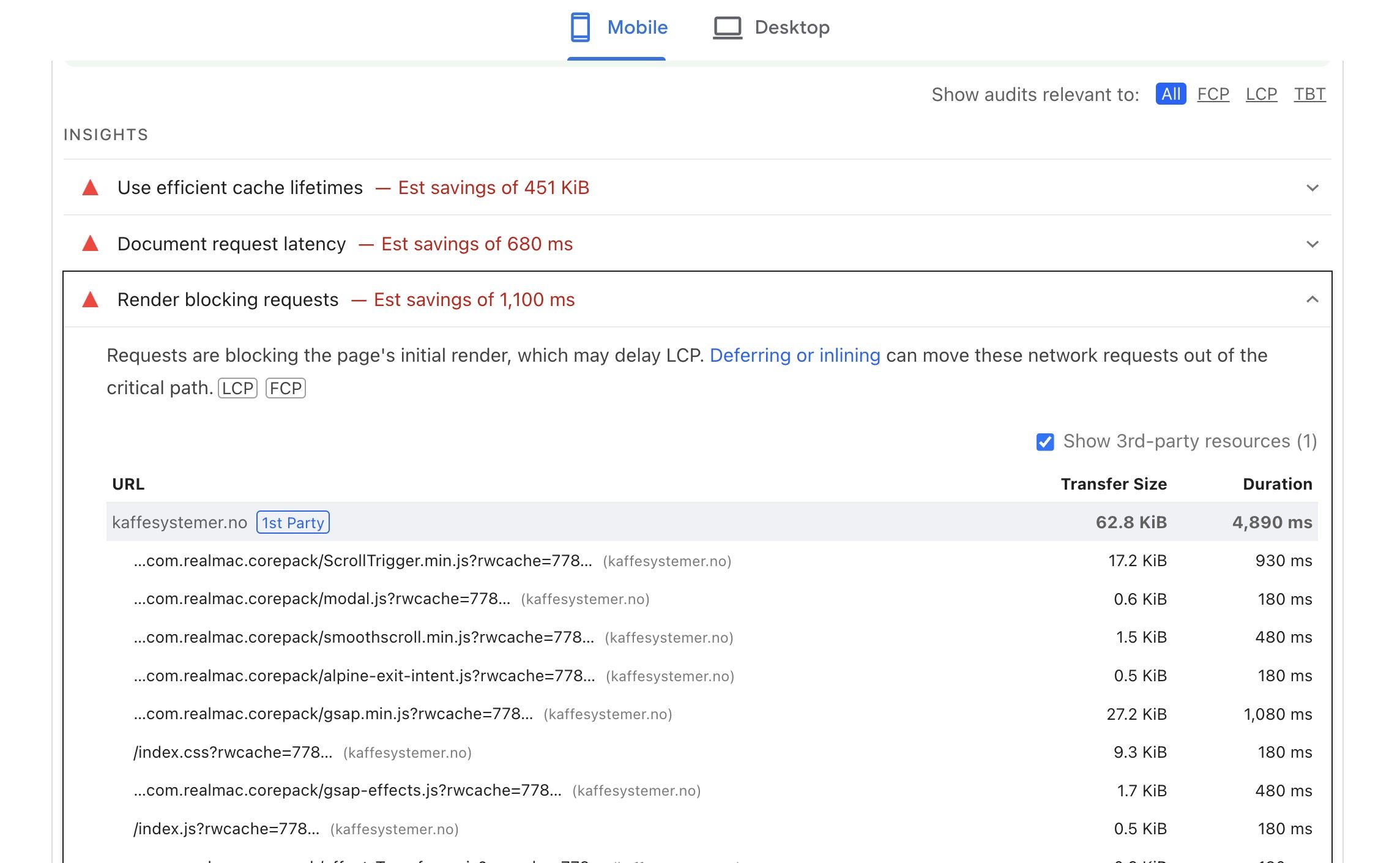Screen dimensions: 1400x863
Task: Switch to the Desktop tab
Action: [x=791, y=28]
